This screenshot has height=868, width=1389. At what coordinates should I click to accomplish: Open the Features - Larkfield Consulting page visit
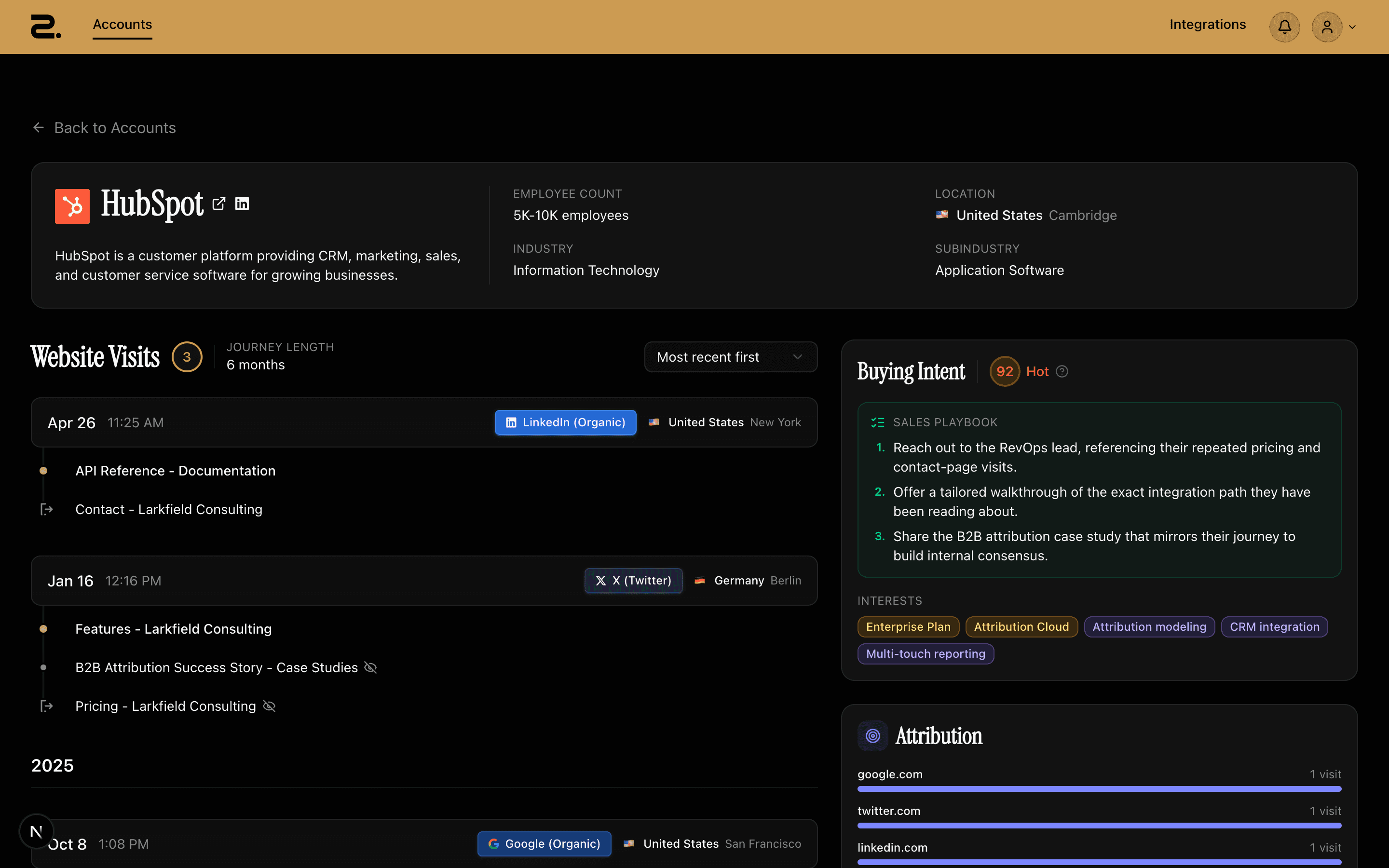click(x=173, y=629)
